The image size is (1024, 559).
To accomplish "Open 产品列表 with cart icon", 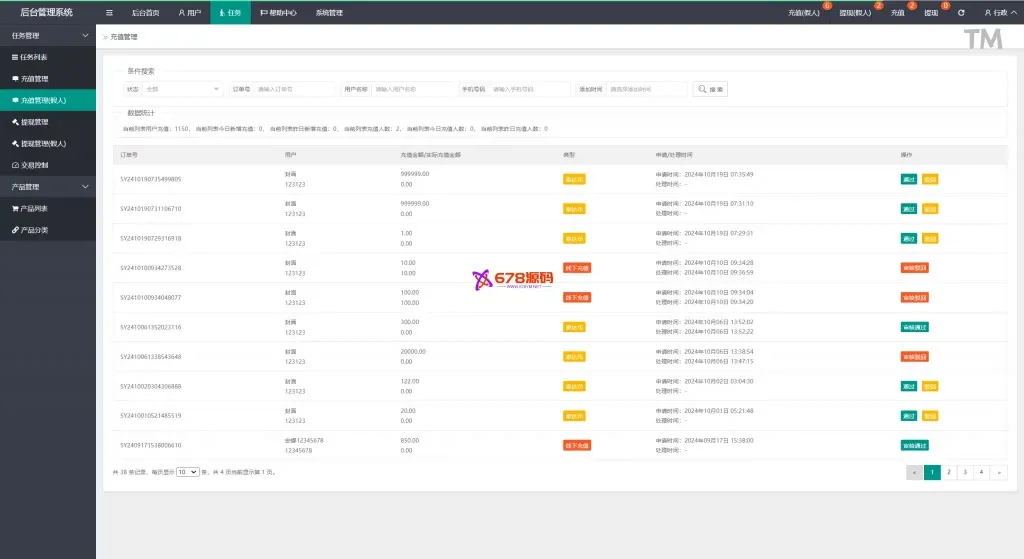I will click(33, 209).
